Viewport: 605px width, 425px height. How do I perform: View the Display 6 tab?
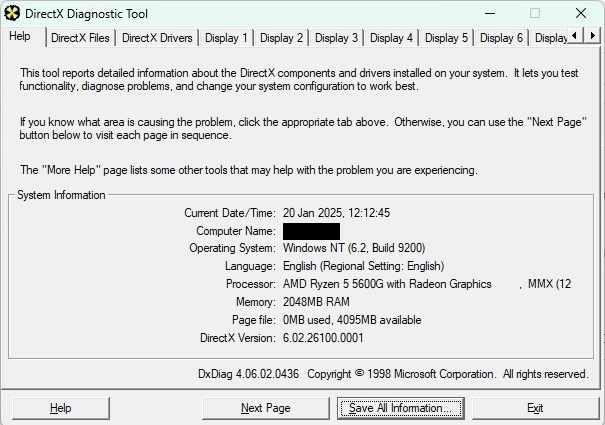coord(501,38)
